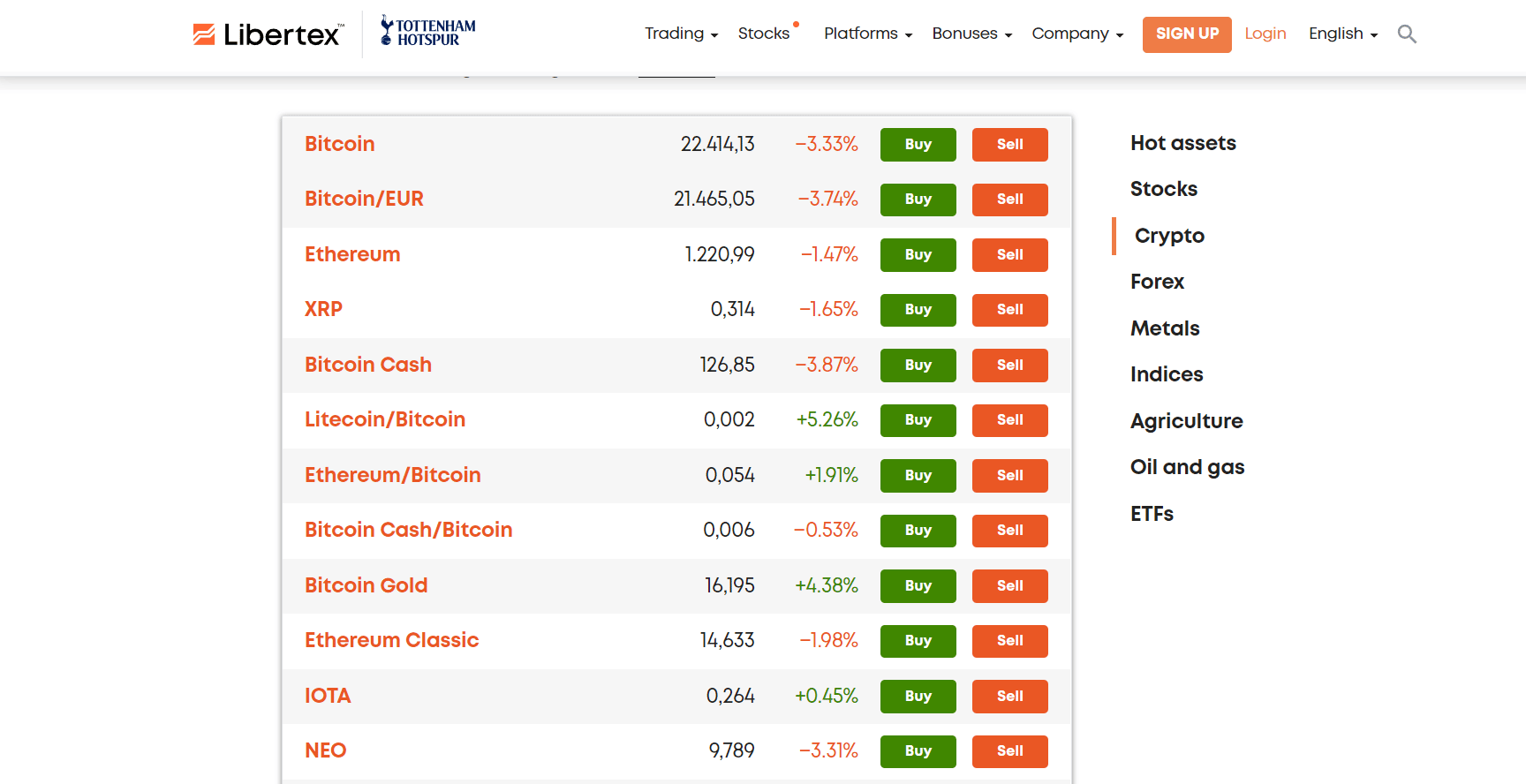Buy Bitcoin
The height and width of the screenshot is (784, 1526).
tap(918, 145)
